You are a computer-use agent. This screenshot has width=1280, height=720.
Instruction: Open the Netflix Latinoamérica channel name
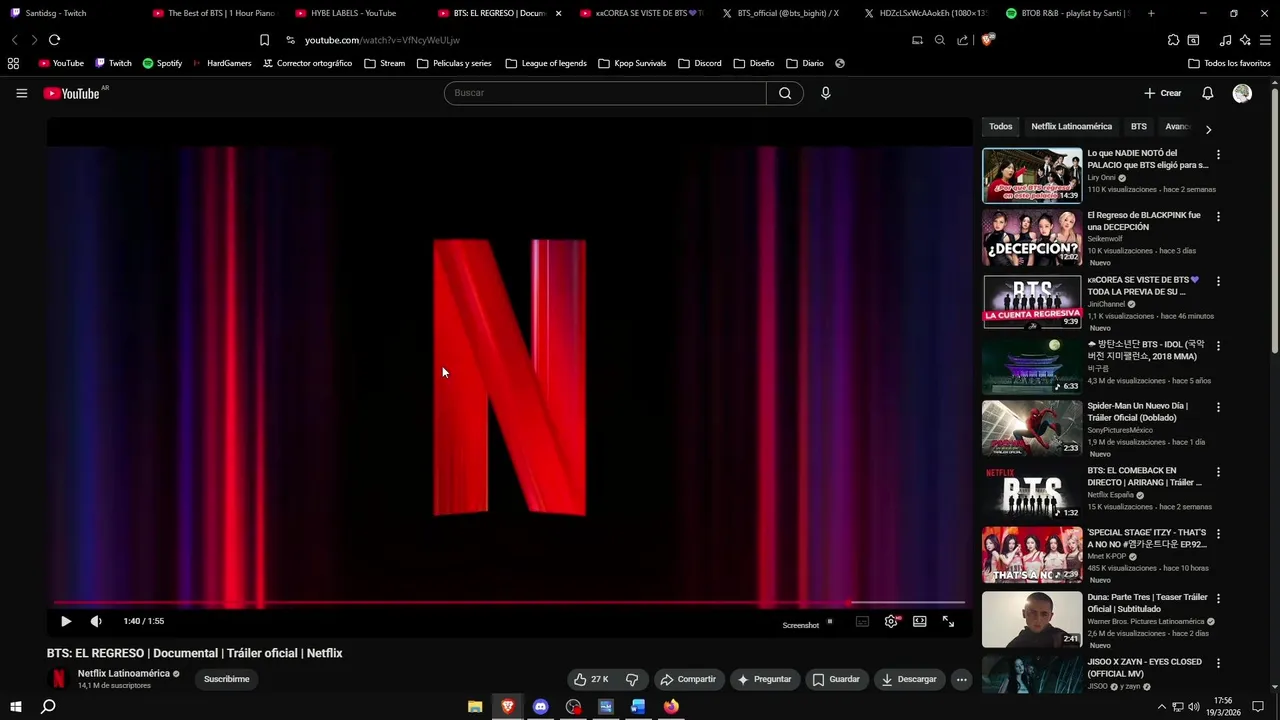[124, 673]
